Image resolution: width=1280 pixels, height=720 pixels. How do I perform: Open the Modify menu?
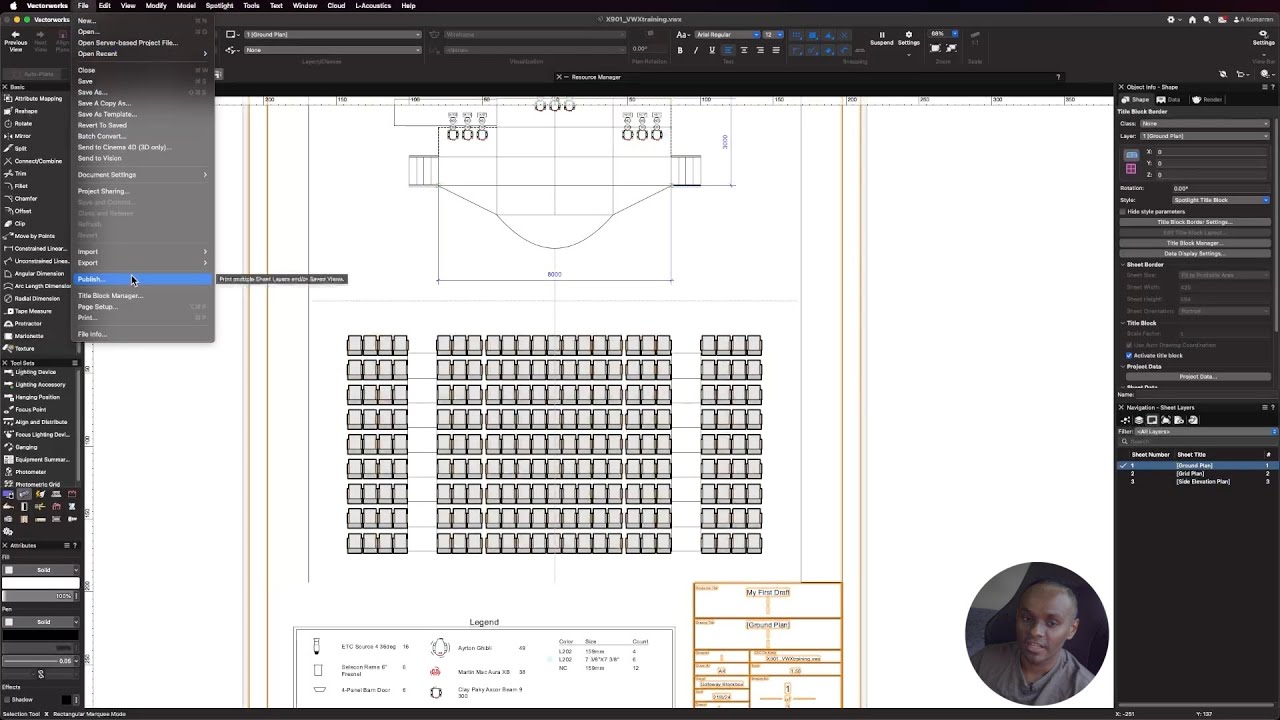point(156,6)
